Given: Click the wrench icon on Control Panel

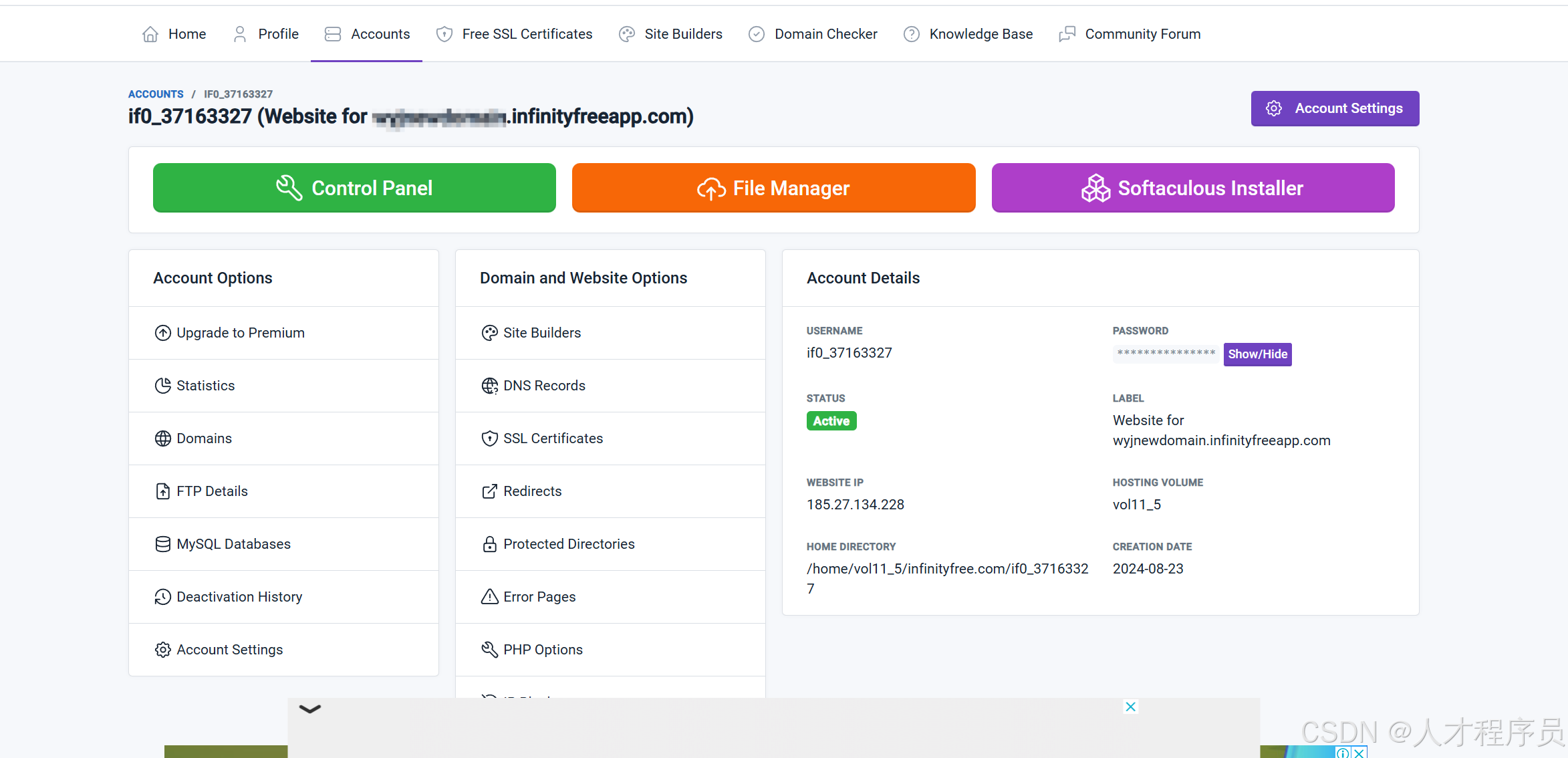Looking at the screenshot, I should (x=289, y=188).
